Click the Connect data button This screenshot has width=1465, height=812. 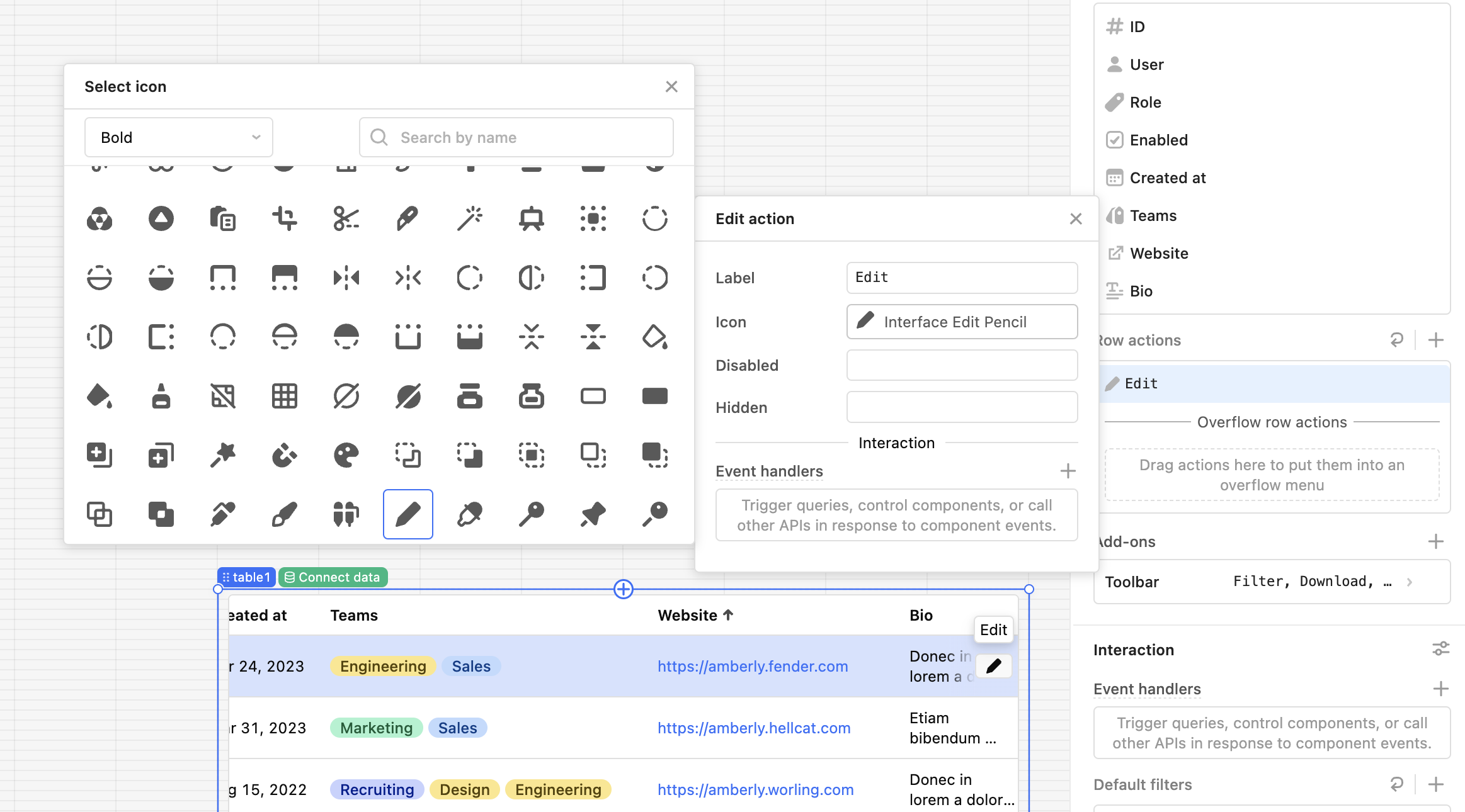point(333,577)
